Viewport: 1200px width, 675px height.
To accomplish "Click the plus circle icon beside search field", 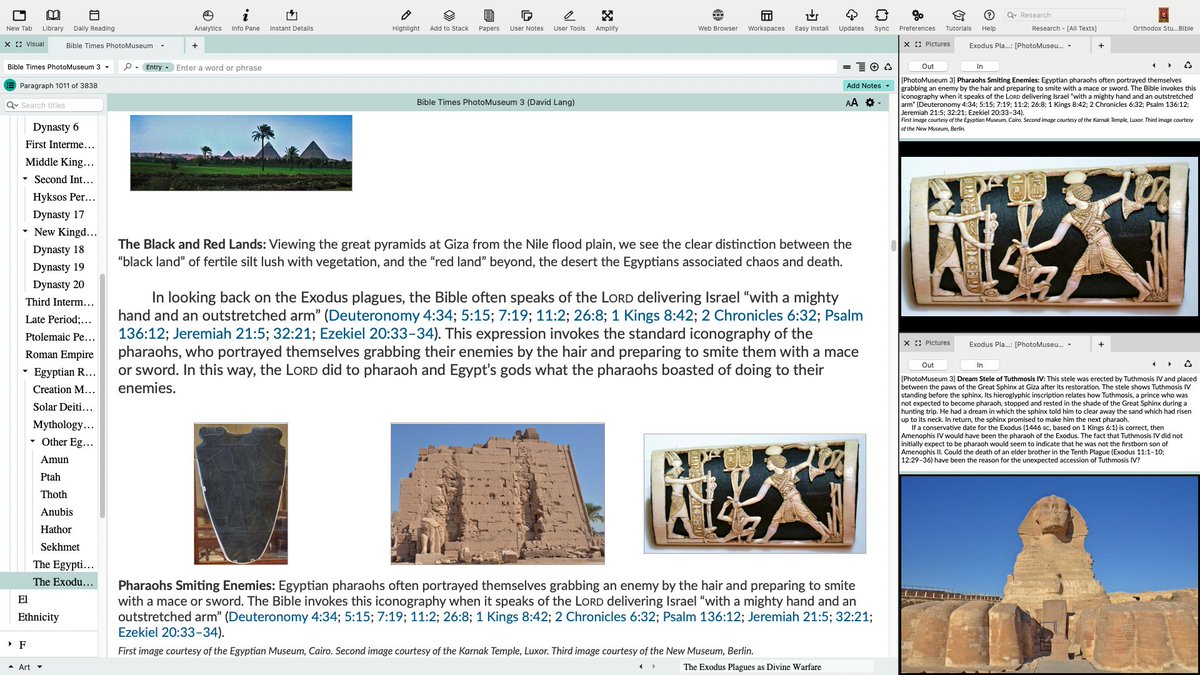I will [874, 67].
